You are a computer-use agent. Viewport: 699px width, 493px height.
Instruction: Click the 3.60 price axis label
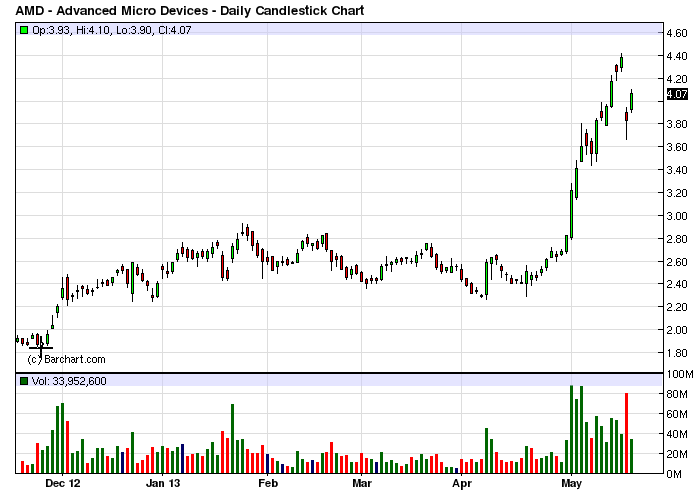click(x=677, y=147)
